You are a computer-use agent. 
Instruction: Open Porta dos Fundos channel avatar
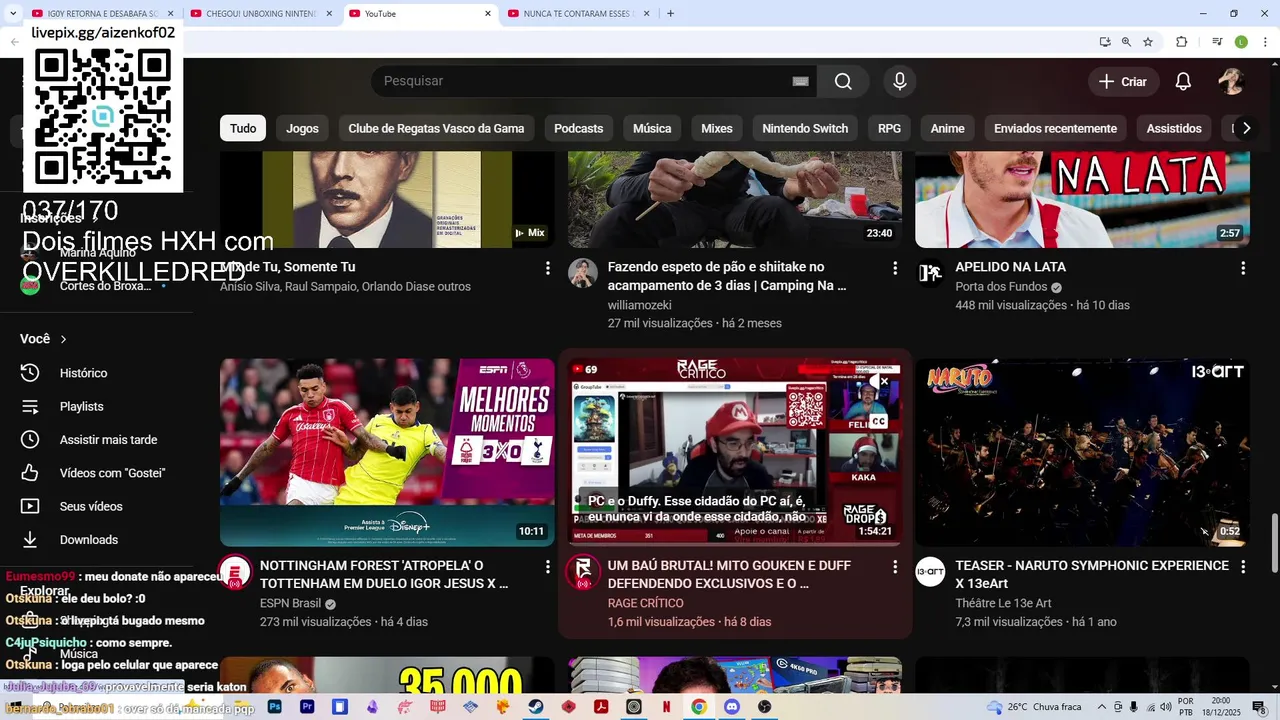(x=930, y=273)
